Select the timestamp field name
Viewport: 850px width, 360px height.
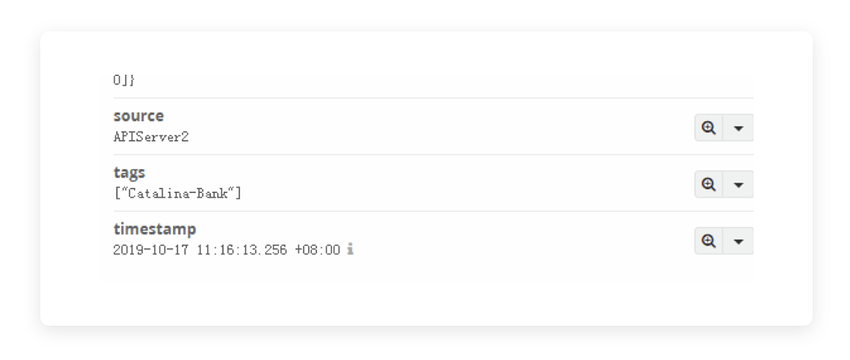(154, 229)
